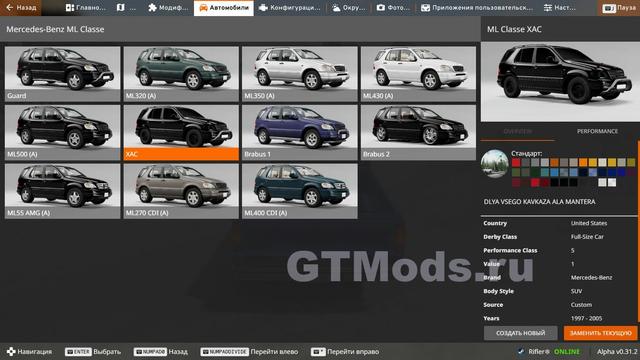The height and width of the screenshot is (360, 640).
Task: Open the Конфигураци tab
Action: pos(290,8)
